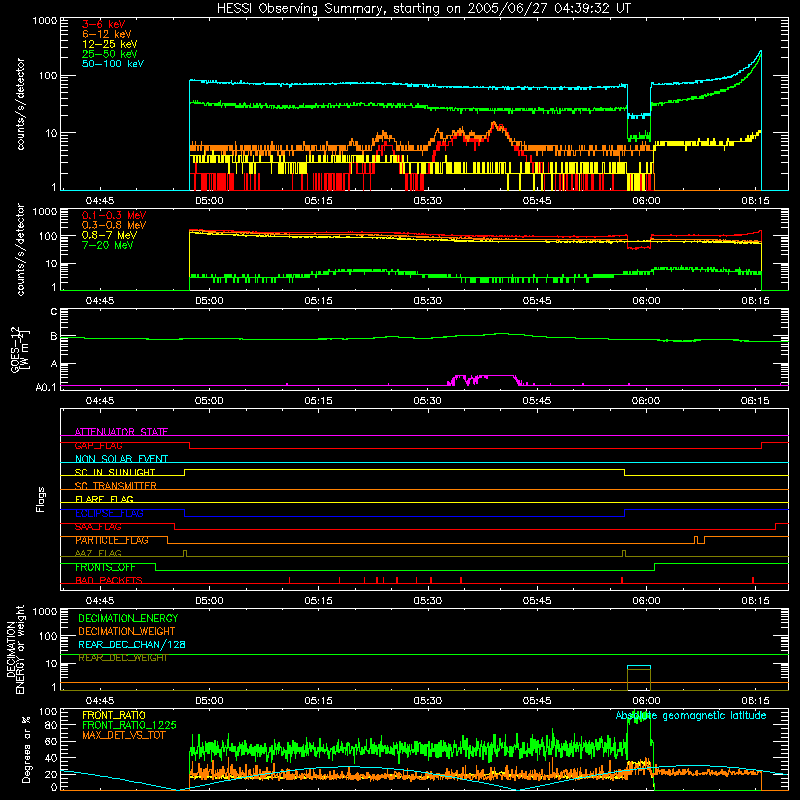This screenshot has height=800, width=800.
Task: Select the SC_IN_SUNLIGHT flag label
Action: [x=115, y=472]
